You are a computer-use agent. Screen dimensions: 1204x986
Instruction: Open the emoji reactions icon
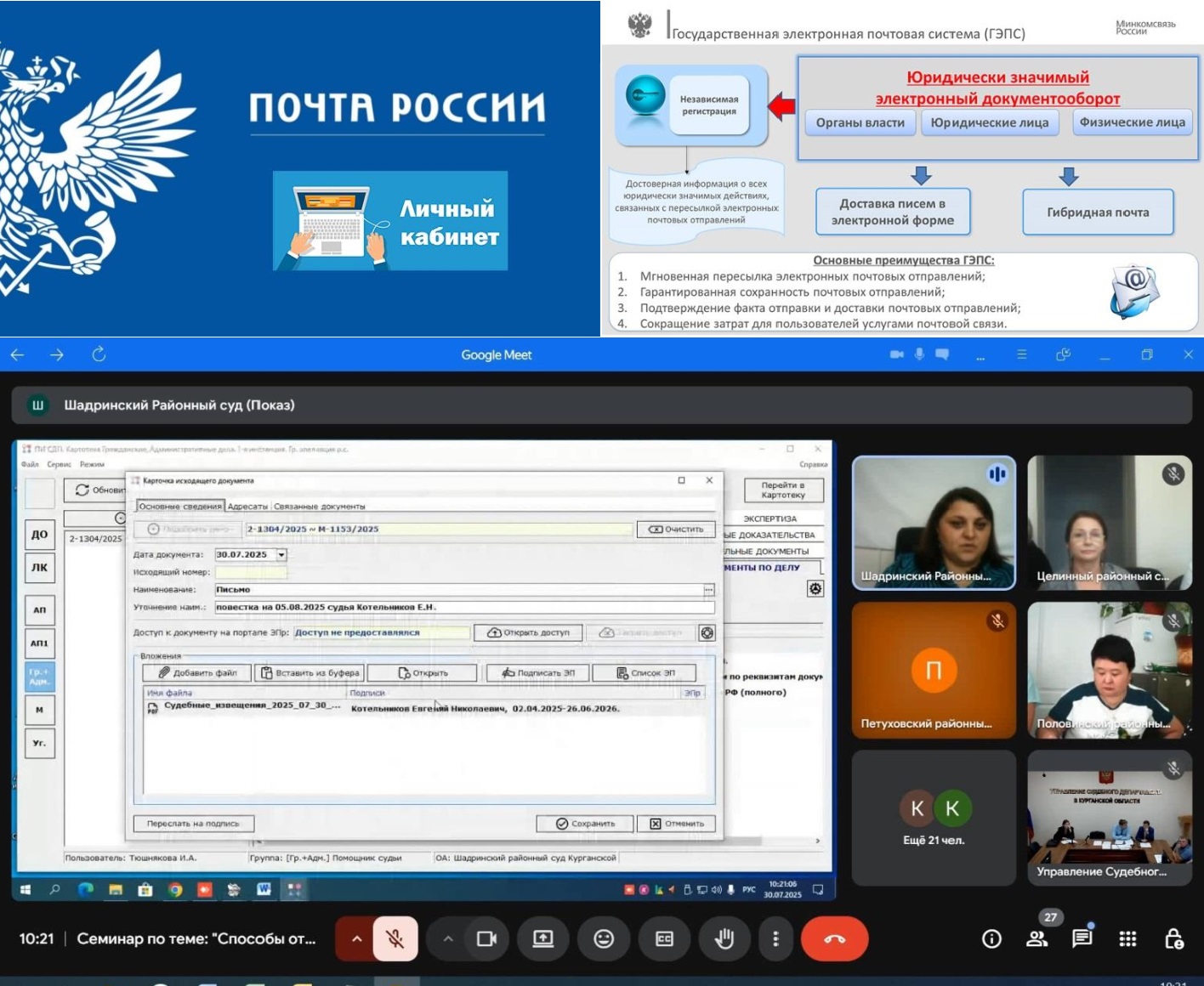(x=604, y=939)
